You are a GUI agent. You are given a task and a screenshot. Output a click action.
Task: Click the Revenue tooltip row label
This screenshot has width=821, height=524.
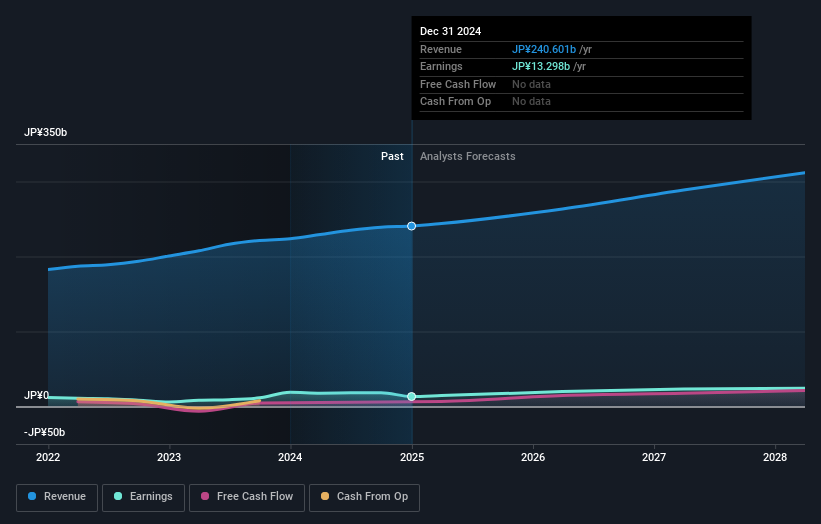click(441, 49)
